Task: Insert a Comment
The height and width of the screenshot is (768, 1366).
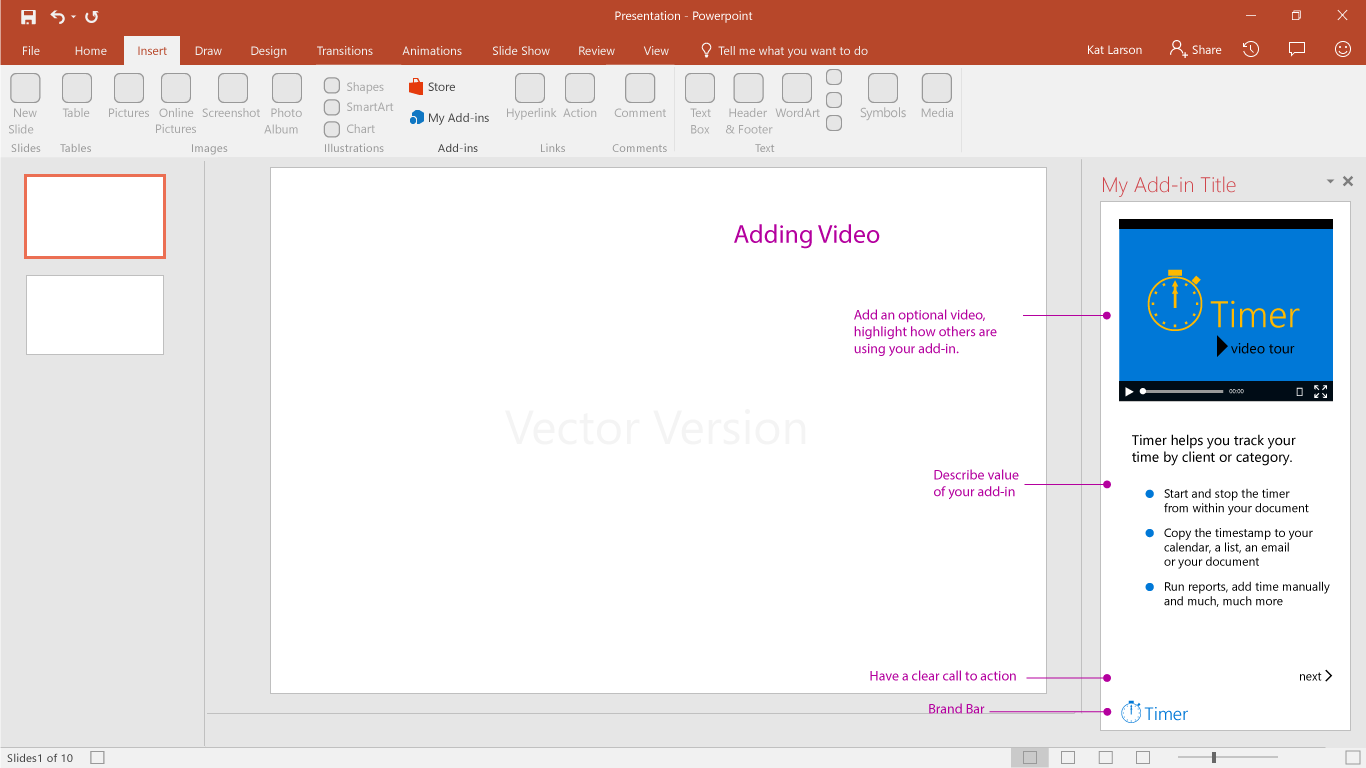Action: point(640,97)
